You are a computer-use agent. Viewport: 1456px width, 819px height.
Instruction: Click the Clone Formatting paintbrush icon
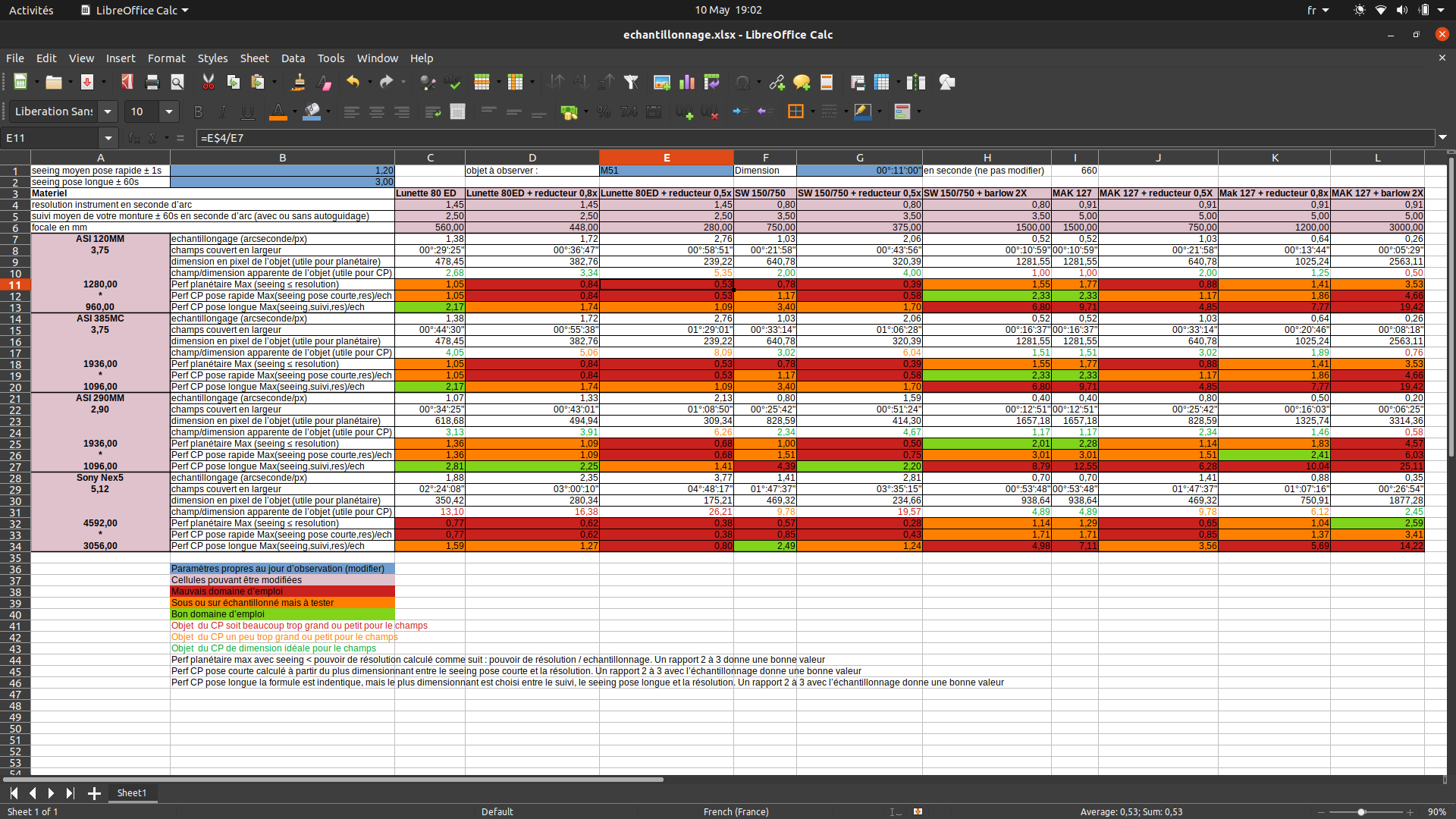299,82
